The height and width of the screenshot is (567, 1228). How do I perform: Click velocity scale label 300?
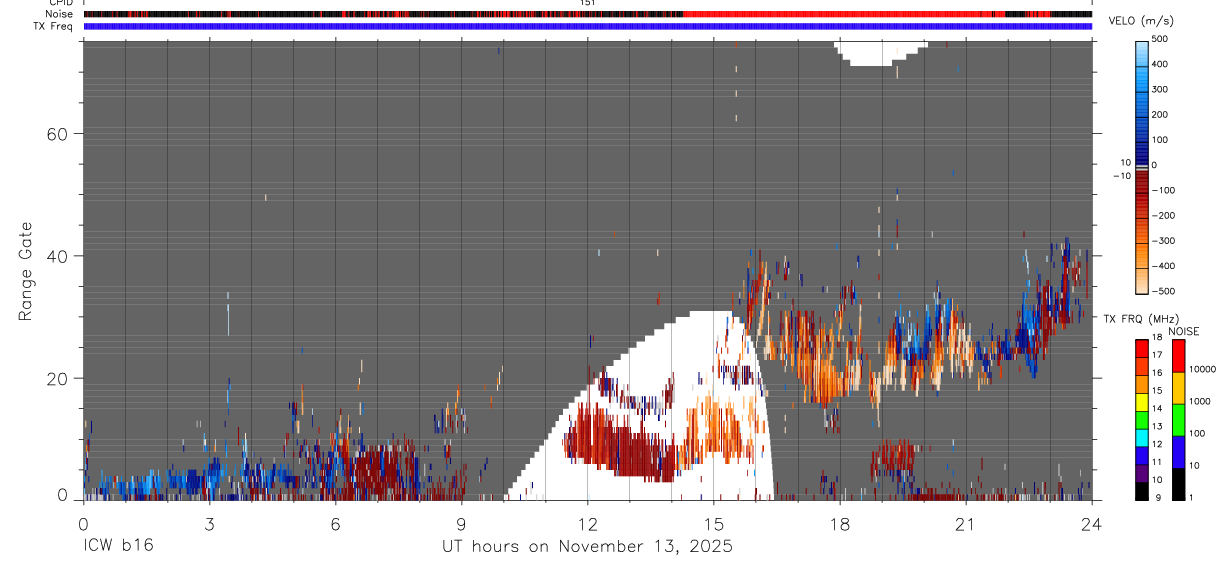[1160, 89]
